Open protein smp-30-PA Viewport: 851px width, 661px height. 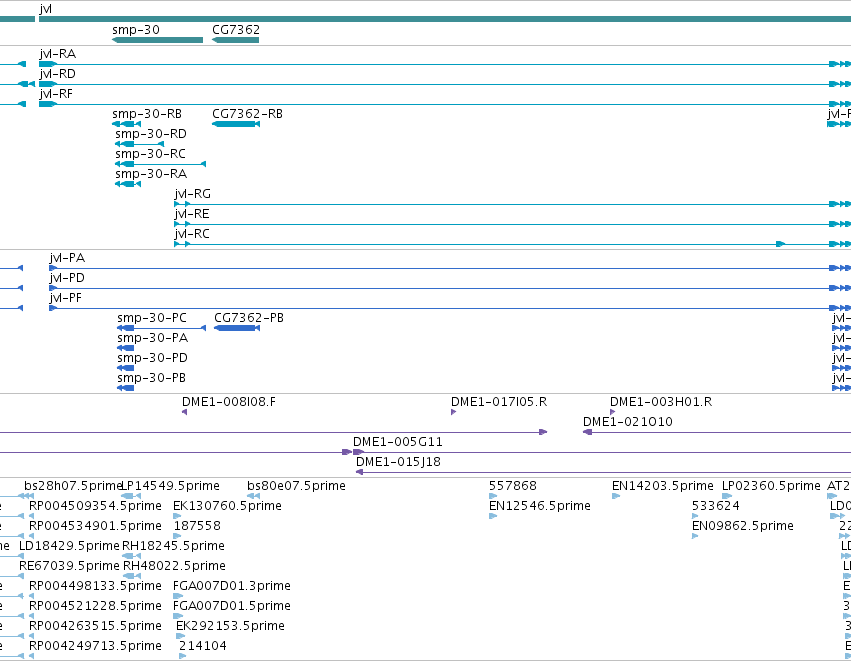153,338
